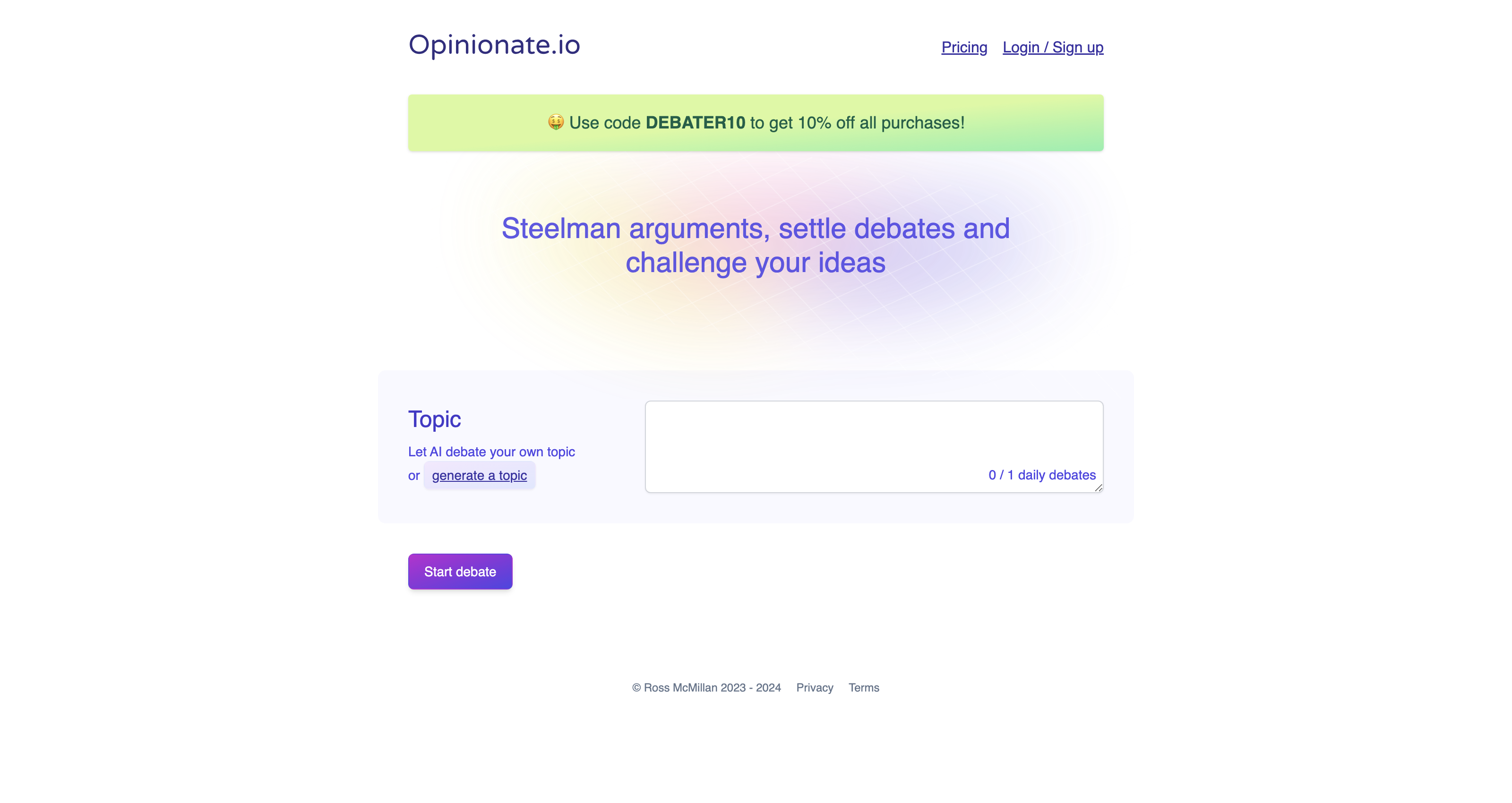This screenshot has width=1512, height=803.
Task: Click the Opinionate.io logo
Action: [494, 45]
